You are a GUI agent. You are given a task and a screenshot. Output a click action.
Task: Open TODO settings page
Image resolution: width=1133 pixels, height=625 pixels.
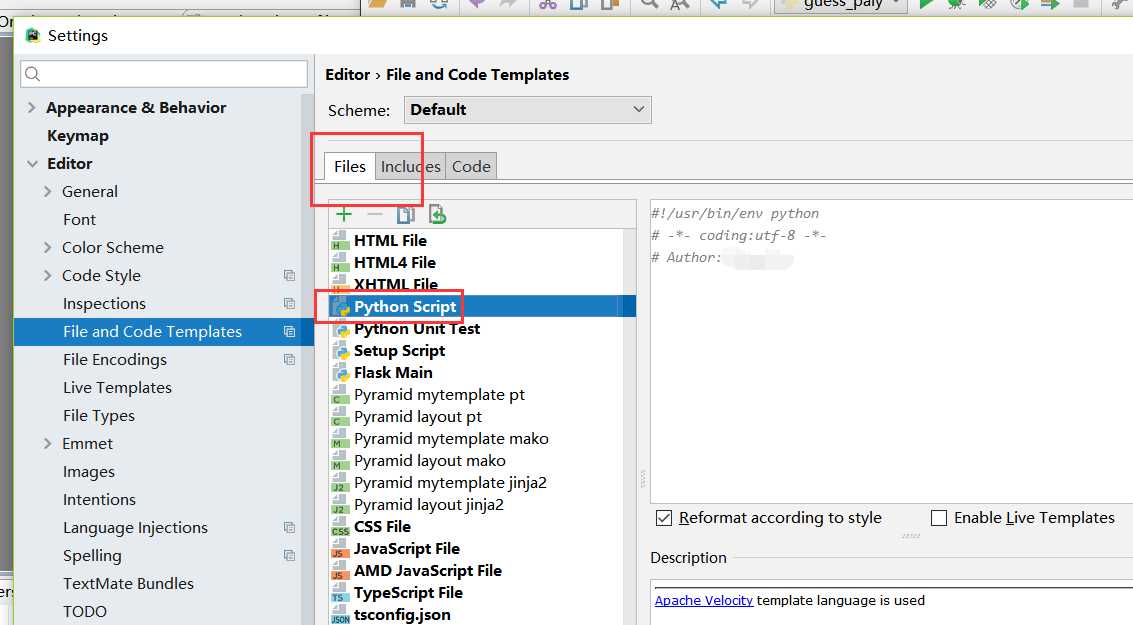click(x=85, y=612)
